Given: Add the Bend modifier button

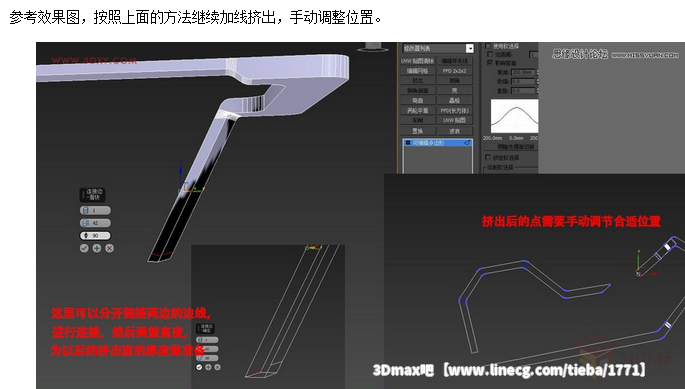Looking at the screenshot, I should click(418, 101).
